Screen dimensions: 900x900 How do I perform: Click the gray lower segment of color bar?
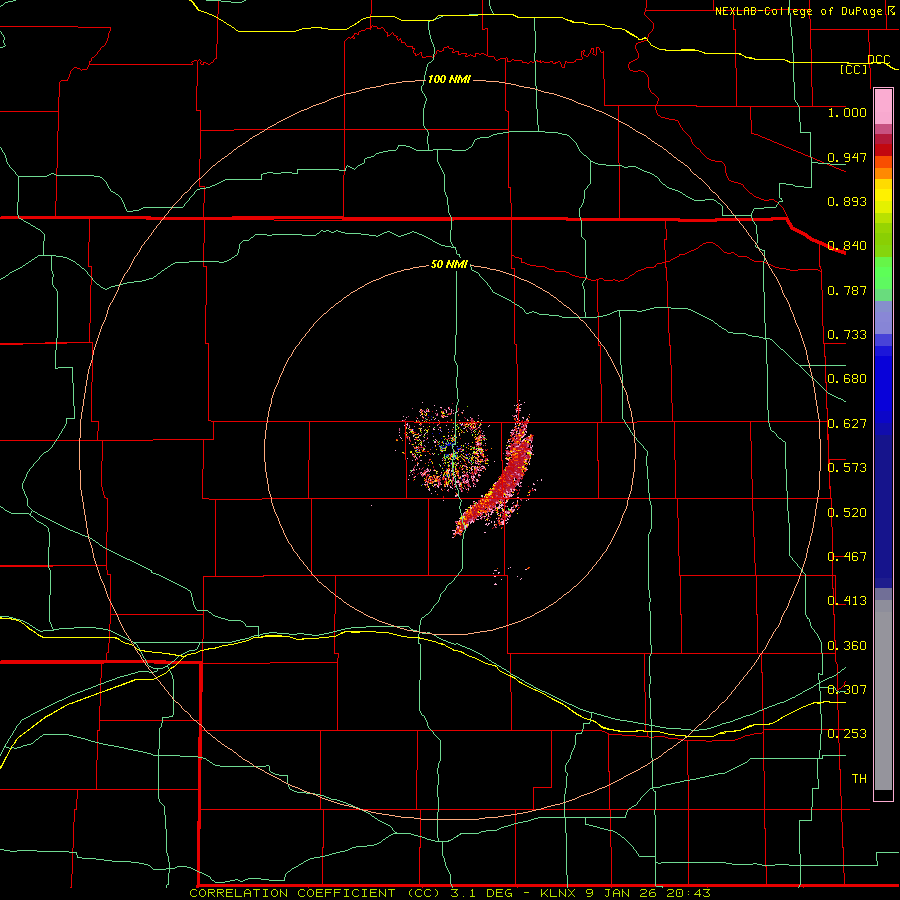pos(883,695)
